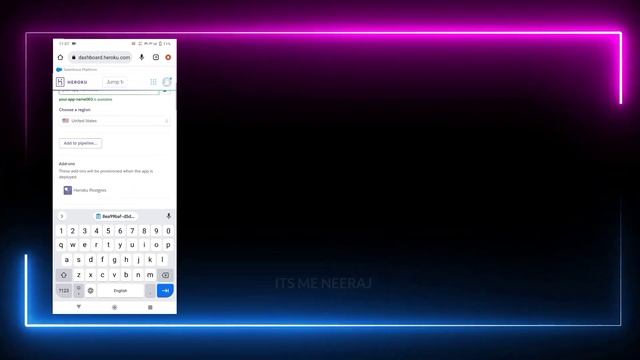Open the dashboard.heroku.com address bar
The height and width of the screenshot is (360, 640).
(x=101, y=58)
